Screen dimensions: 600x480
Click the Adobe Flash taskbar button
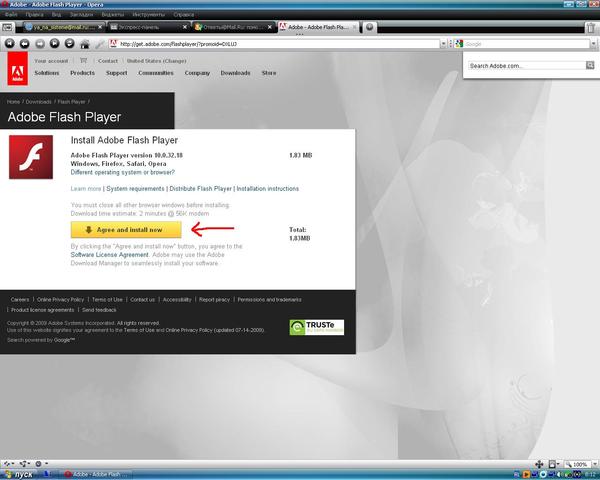tap(98, 475)
